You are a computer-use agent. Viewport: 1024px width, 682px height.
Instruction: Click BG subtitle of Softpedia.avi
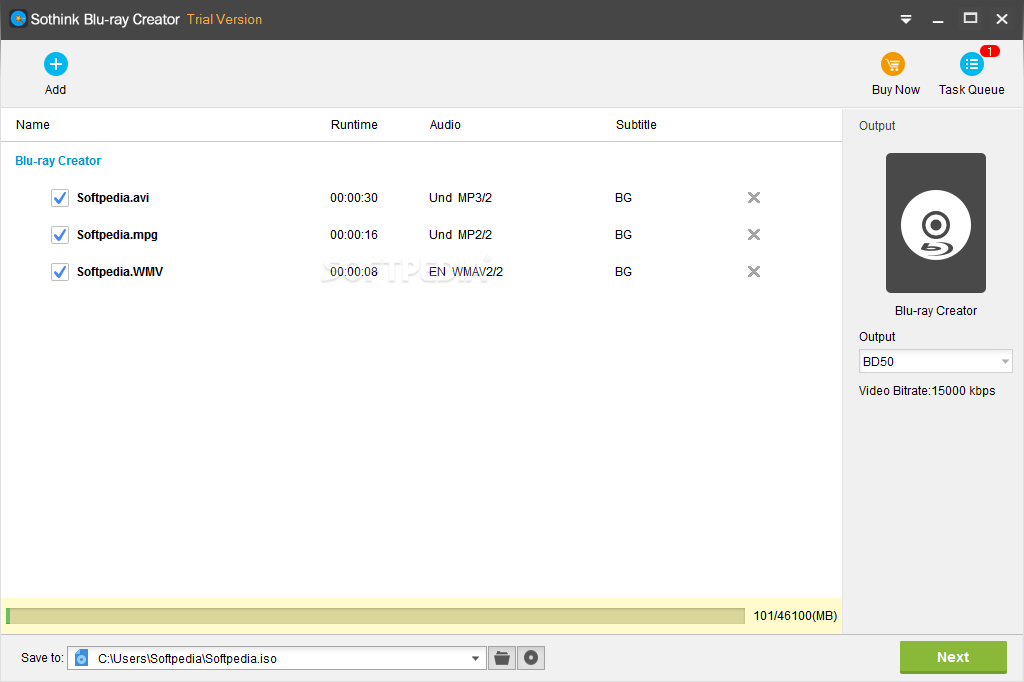(x=623, y=198)
